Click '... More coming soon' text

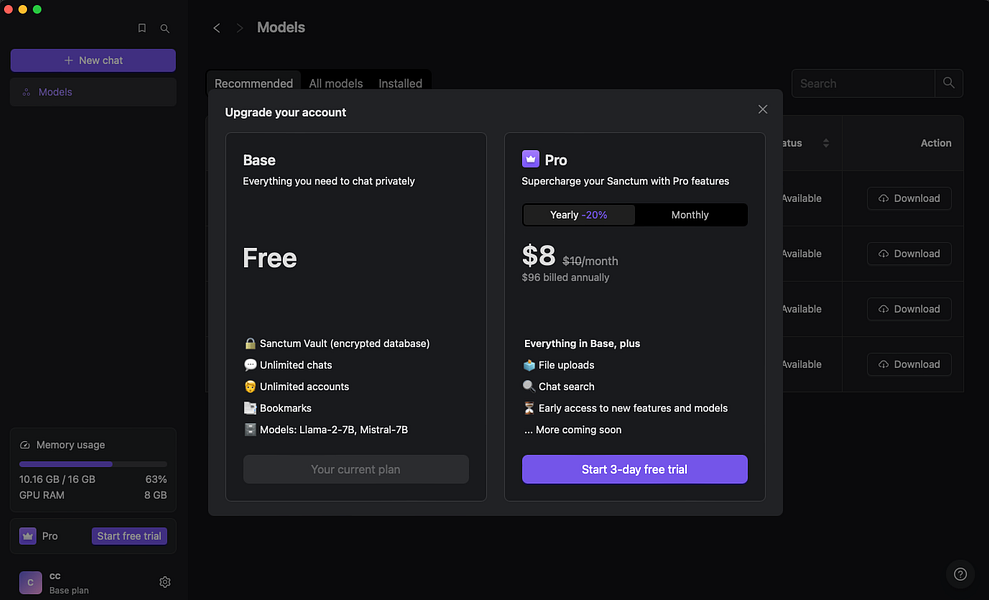pyautogui.click(x=573, y=430)
